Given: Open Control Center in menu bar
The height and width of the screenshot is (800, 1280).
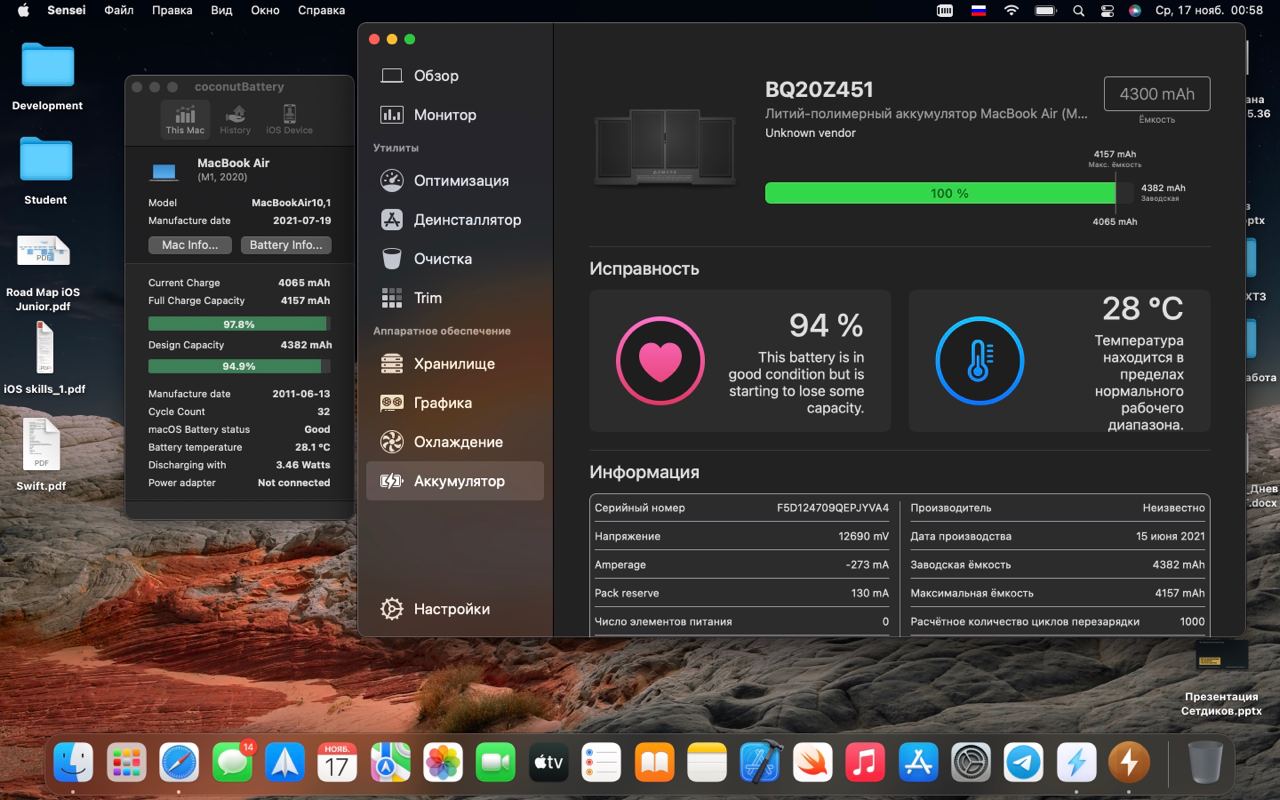Looking at the screenshot, I should [x=1107, y=10].
